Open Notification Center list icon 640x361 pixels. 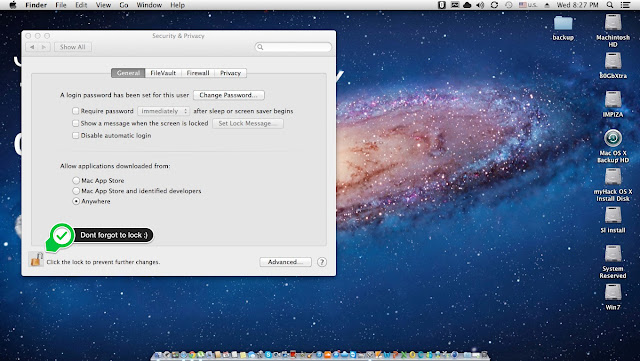coord(625,5)
